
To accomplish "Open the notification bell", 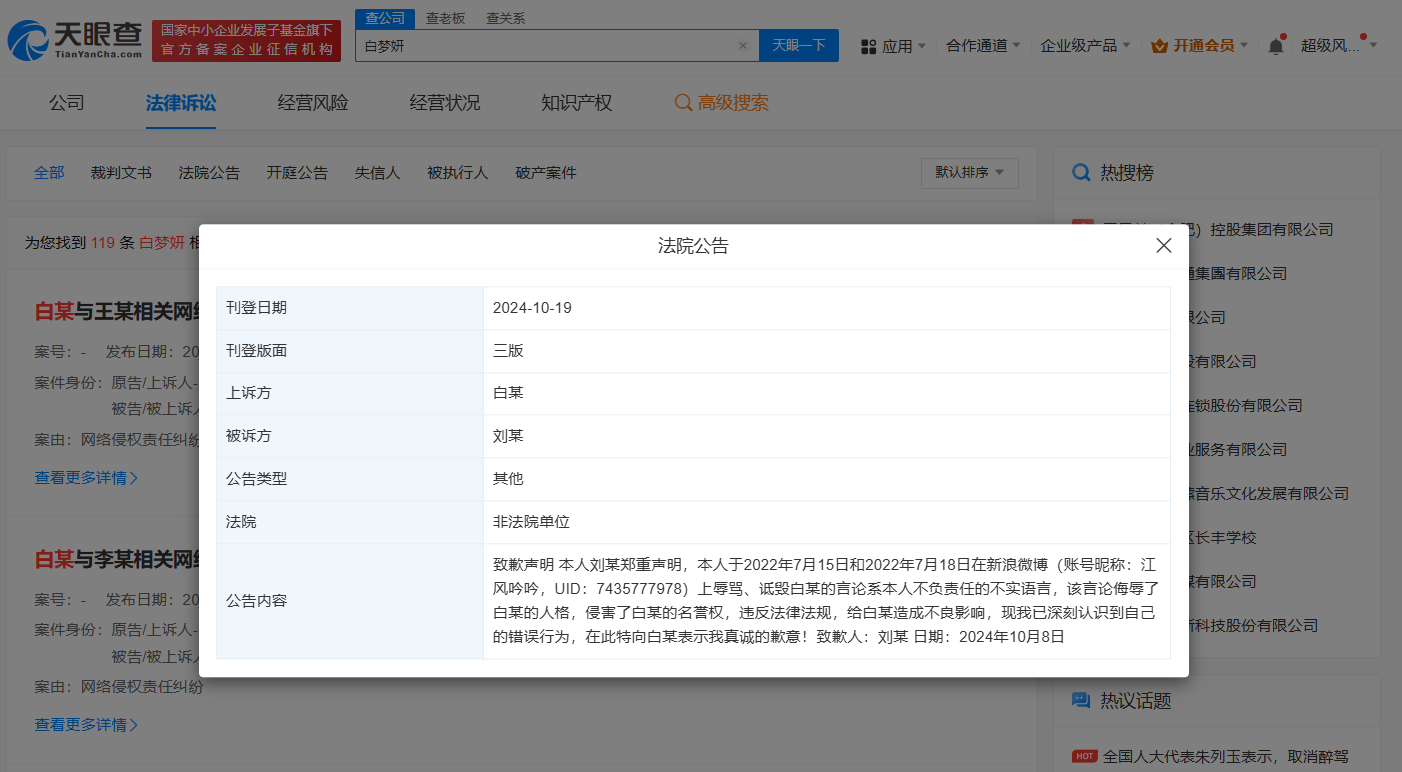I will point(1276,46).
